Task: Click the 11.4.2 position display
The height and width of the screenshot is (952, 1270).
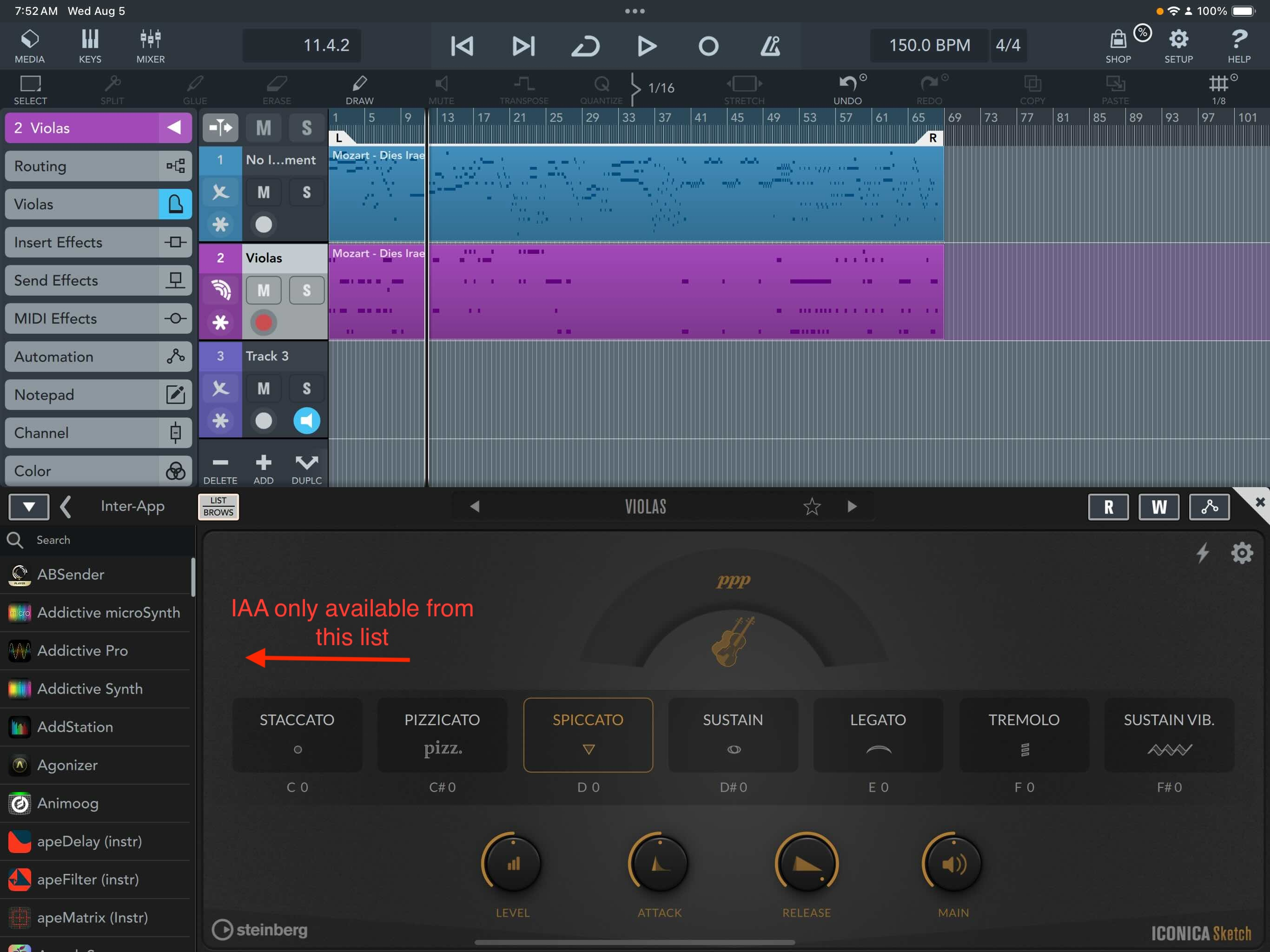Action: pyautogui.click(x=302, y=46)
